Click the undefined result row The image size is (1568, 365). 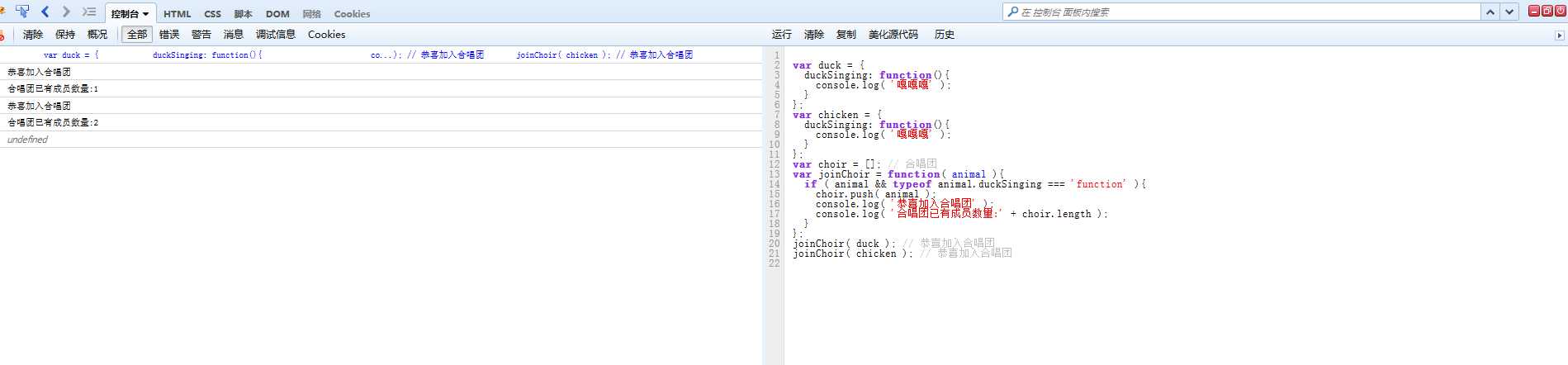pos(381,140)
